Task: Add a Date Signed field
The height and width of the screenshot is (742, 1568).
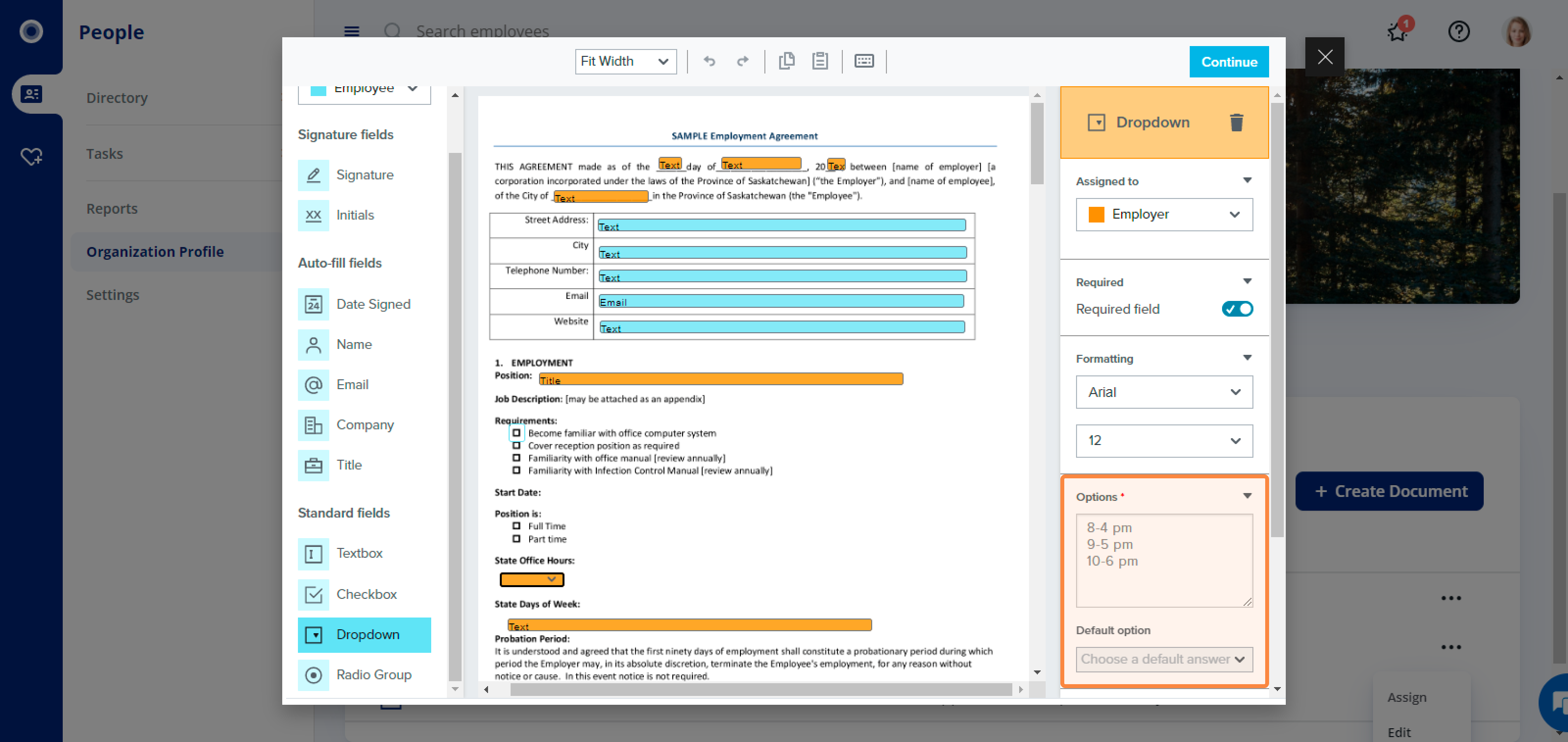Action: tap(364, 304)
